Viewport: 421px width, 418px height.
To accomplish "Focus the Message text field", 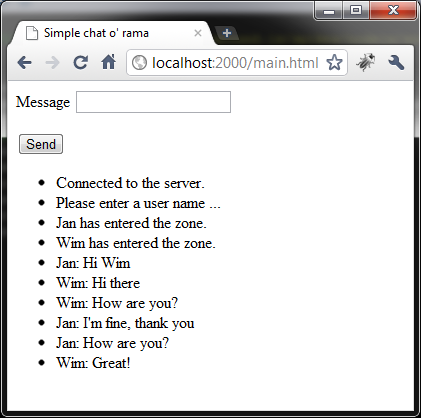I will [153, 102].
